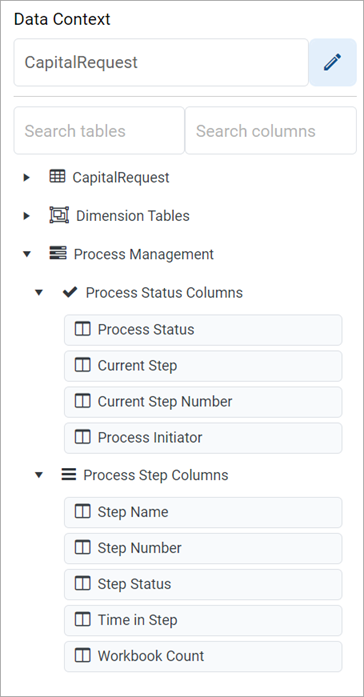Click the Dimension Tables group icon
The height and width of the screenshot is (697, 364).
[59, 216]
